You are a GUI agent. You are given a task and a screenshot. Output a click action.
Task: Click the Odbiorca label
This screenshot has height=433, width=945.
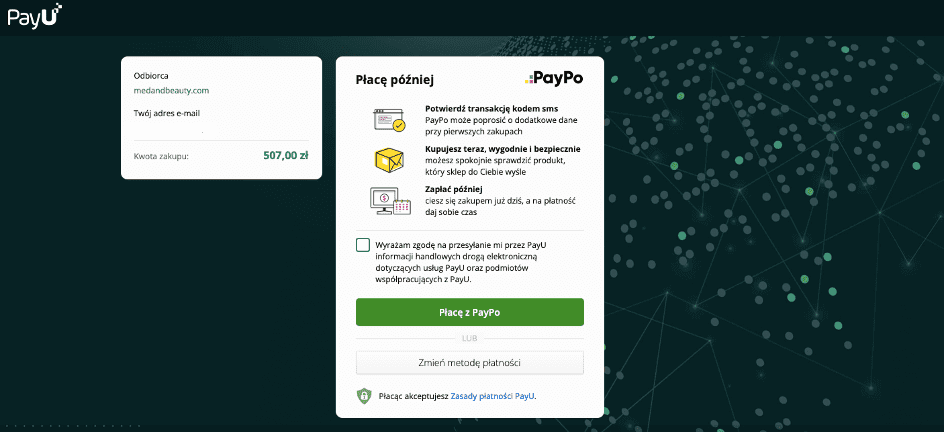[x=152, y=76]
